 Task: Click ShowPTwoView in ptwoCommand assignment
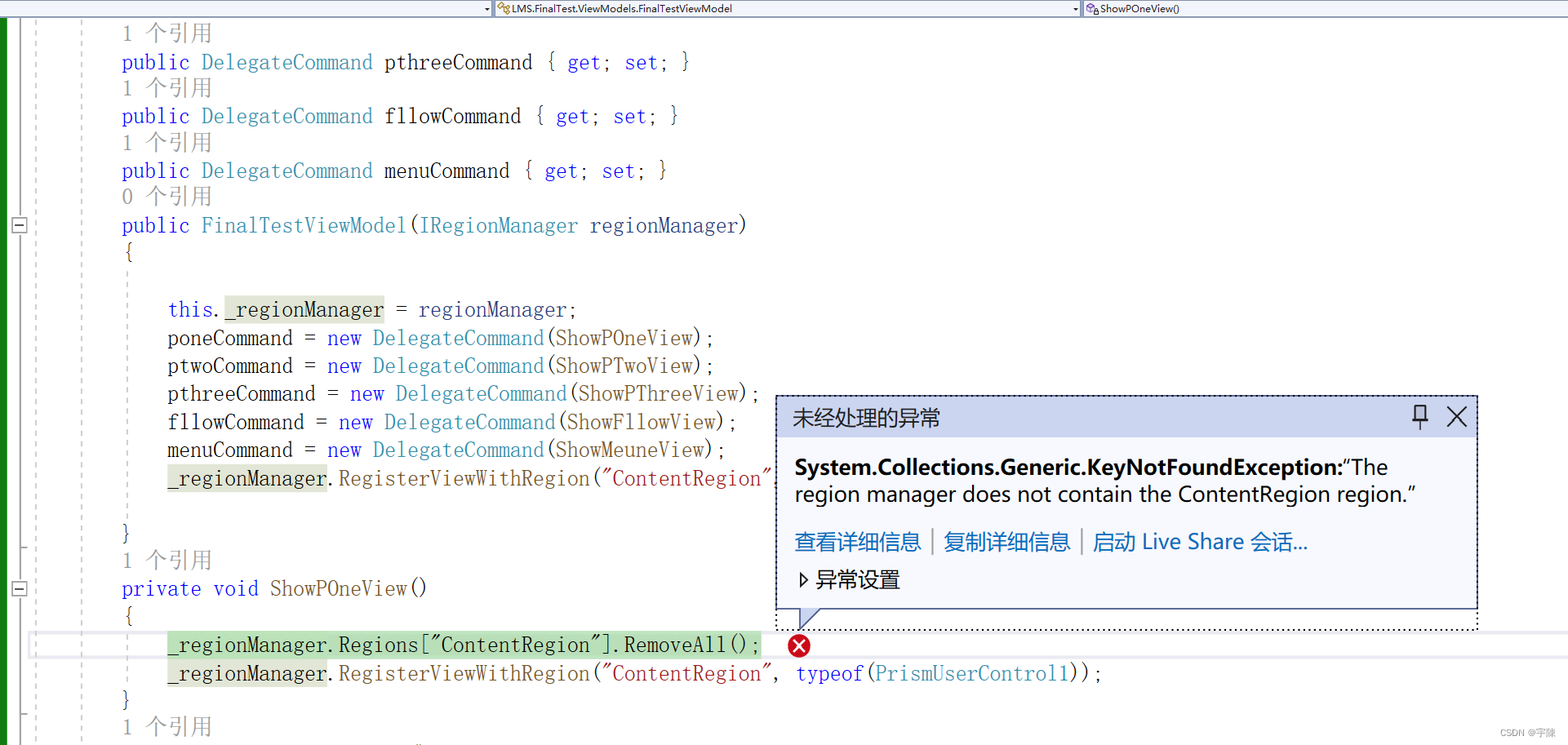[x=624, y=366]
